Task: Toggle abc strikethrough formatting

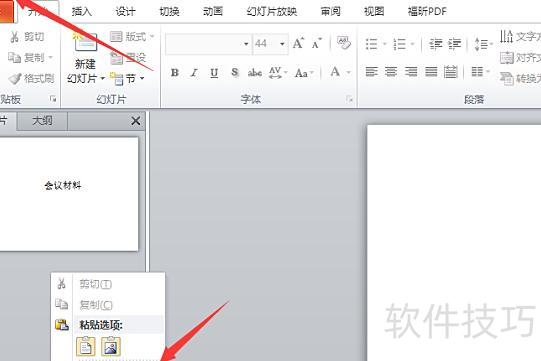Action: point(255,72)
